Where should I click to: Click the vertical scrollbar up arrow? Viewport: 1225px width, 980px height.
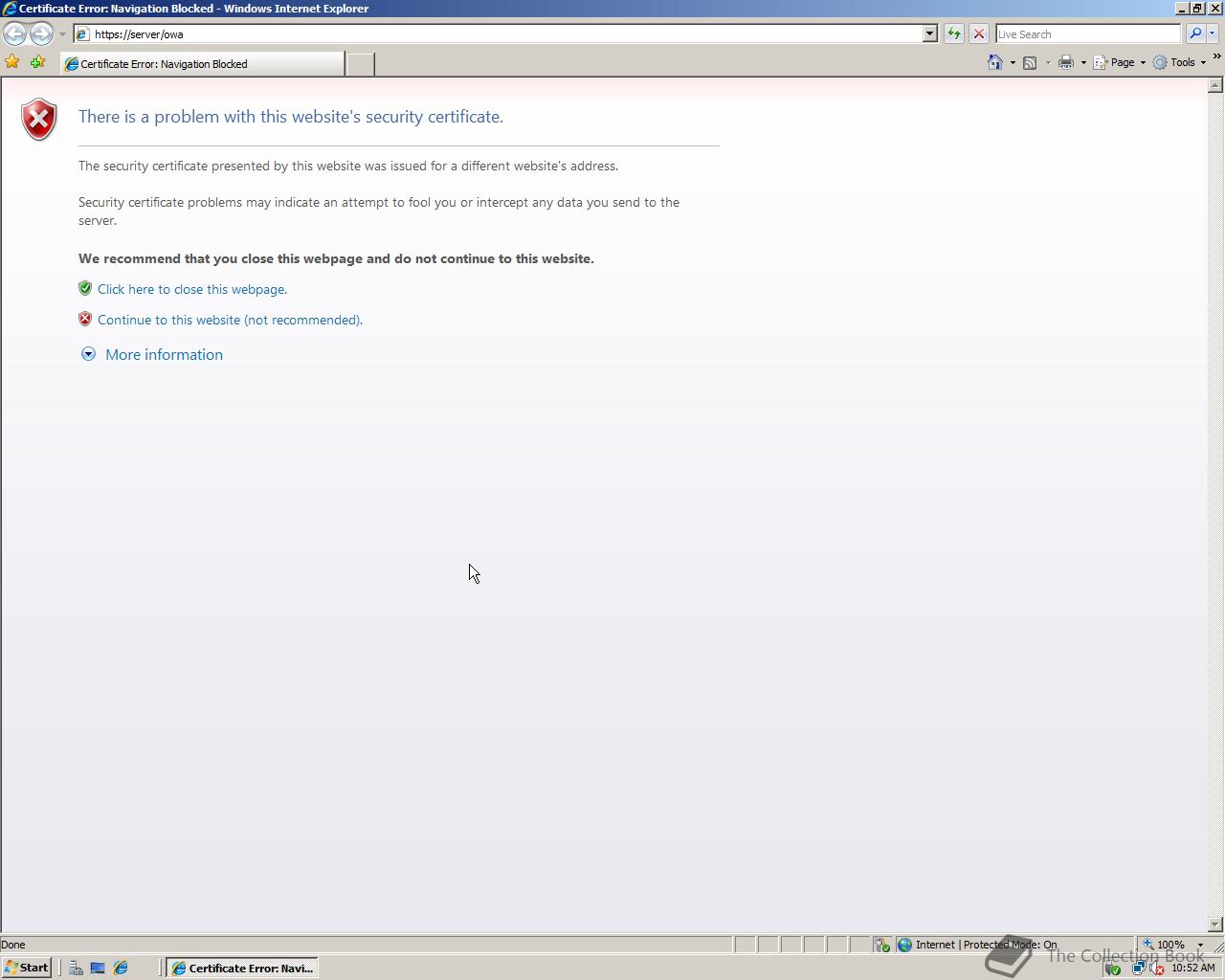[1215, 85]
